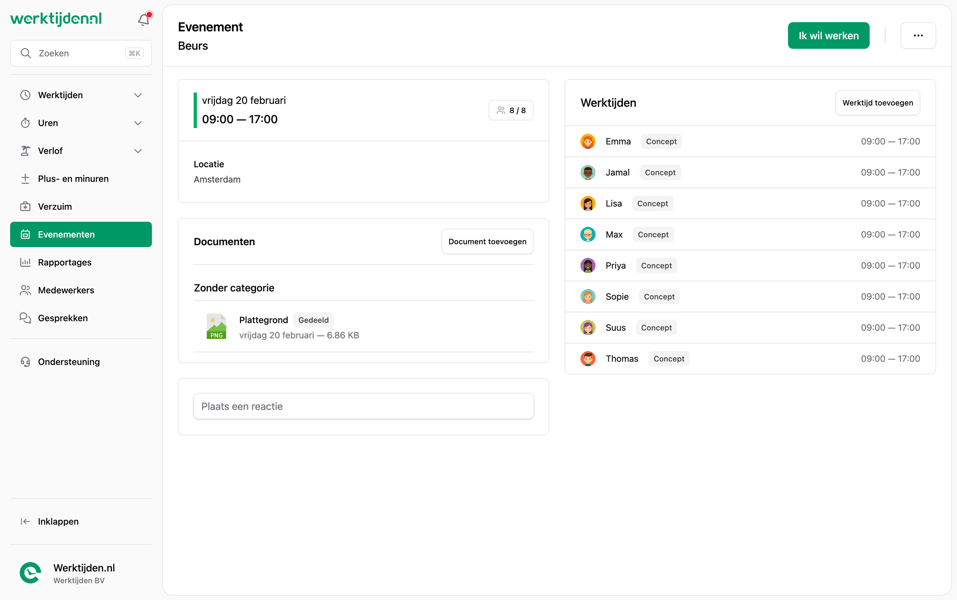
Task: Add a document via Document toevoegen
Action: (x=487, y=241)
